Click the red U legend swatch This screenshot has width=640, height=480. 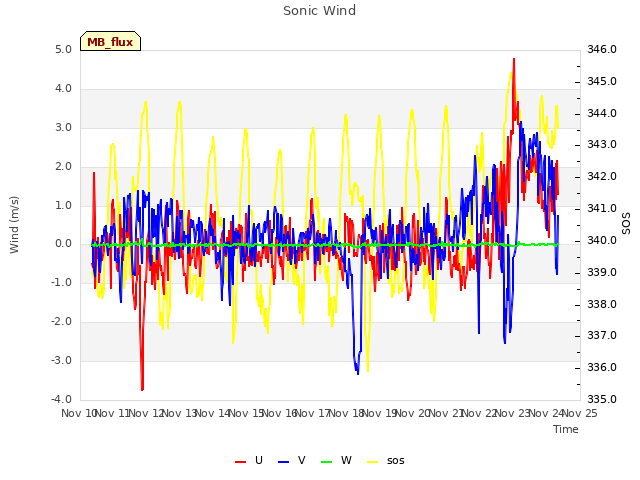(240, 462)
